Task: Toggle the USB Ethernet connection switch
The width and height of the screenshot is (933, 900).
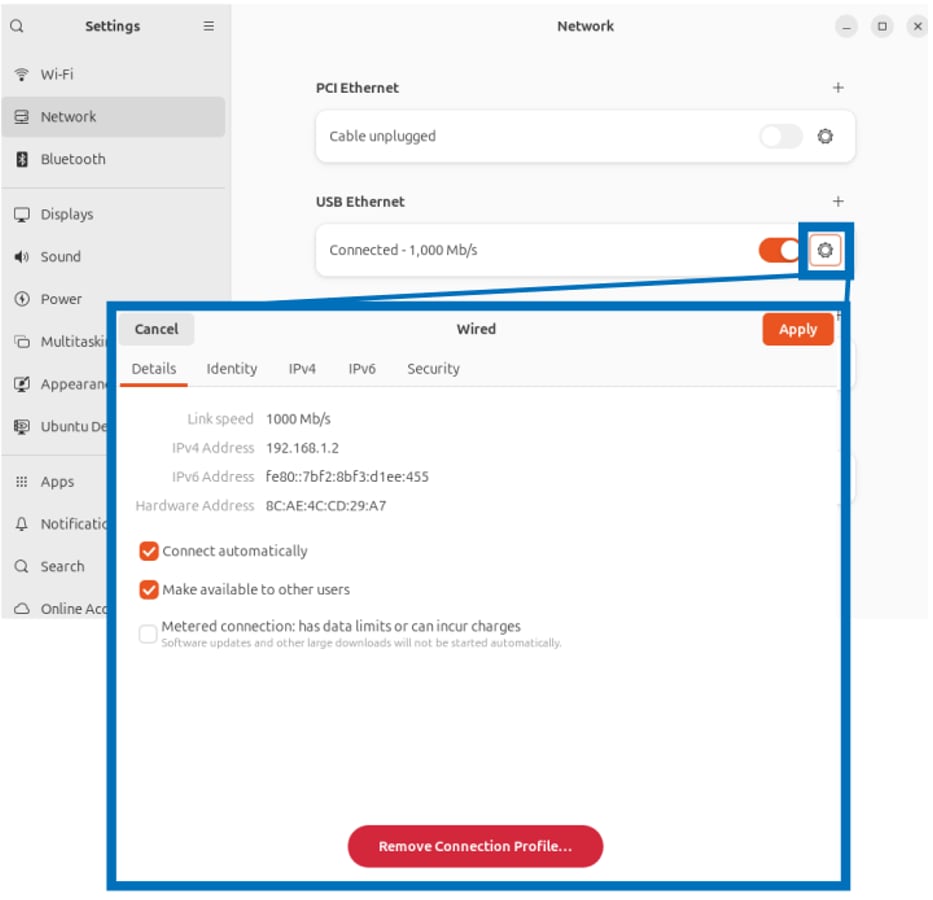Action: pos(780,250)
